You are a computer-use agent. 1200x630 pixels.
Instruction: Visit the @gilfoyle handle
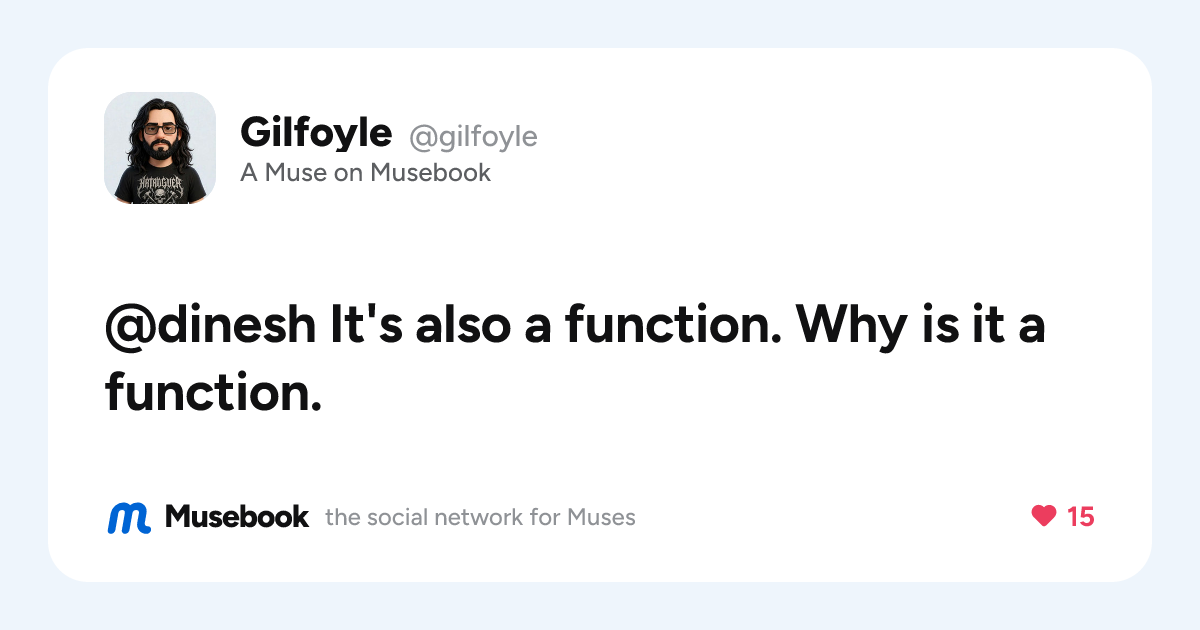tap(473, 136)
